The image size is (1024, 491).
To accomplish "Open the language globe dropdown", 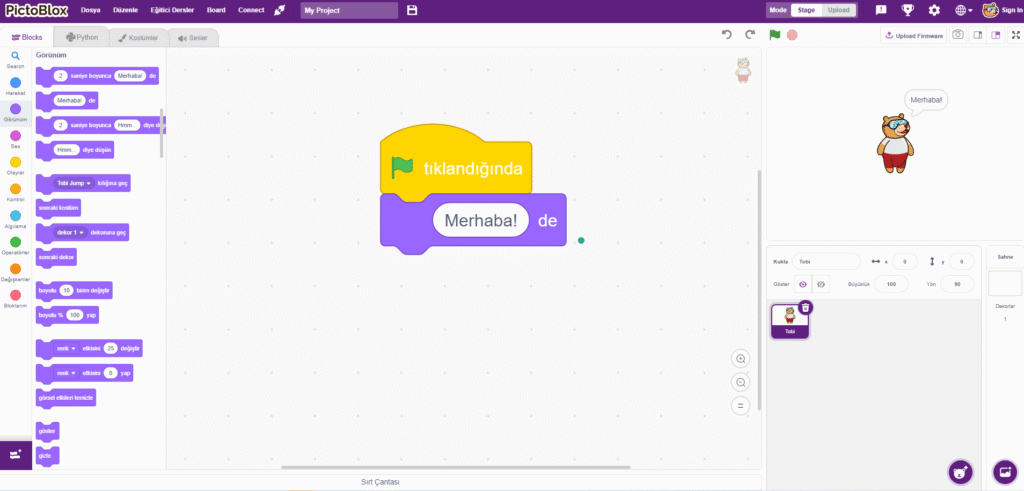I will (x=964, y=10).
